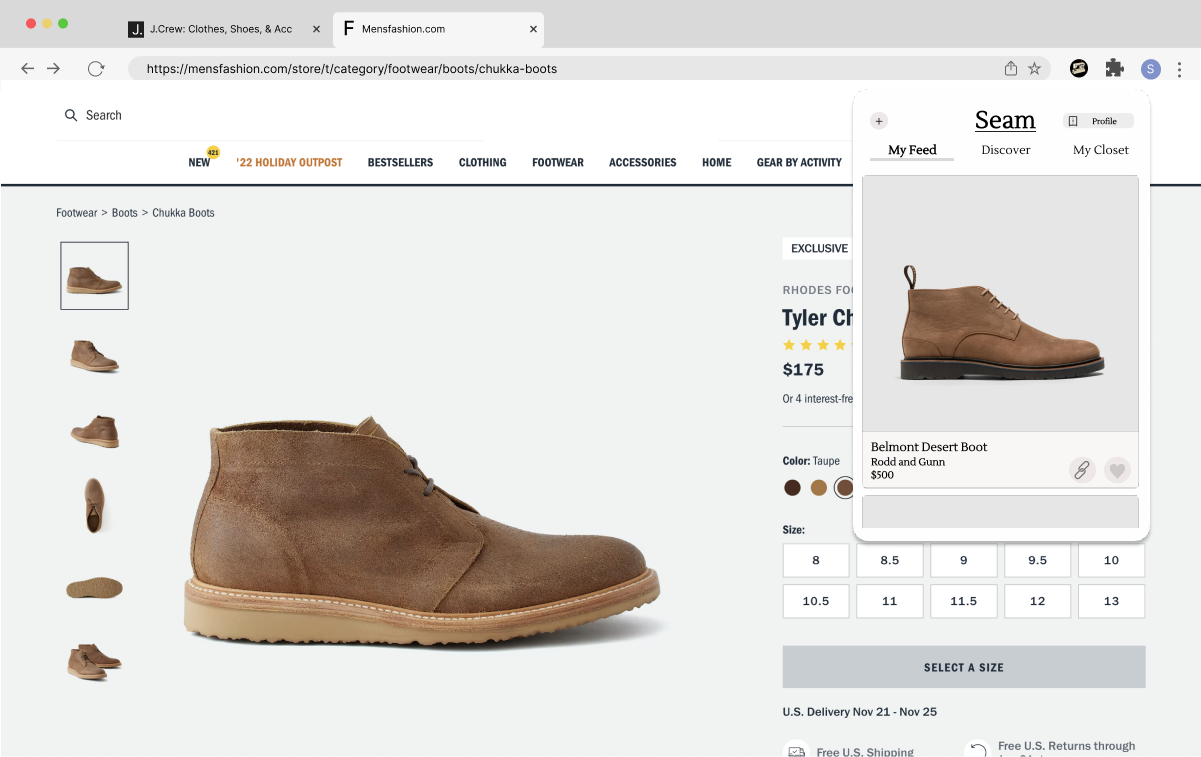Select the taupe color swatch
Viewport: 1201px width, 757px height.
845,488
